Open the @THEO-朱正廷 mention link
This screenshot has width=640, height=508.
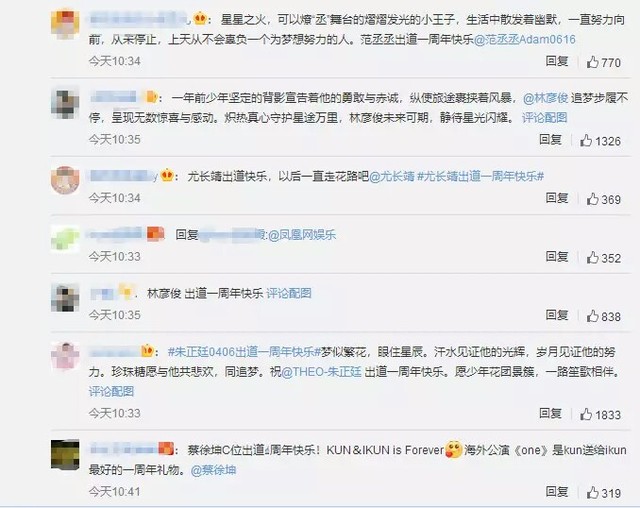click(321, 372)
